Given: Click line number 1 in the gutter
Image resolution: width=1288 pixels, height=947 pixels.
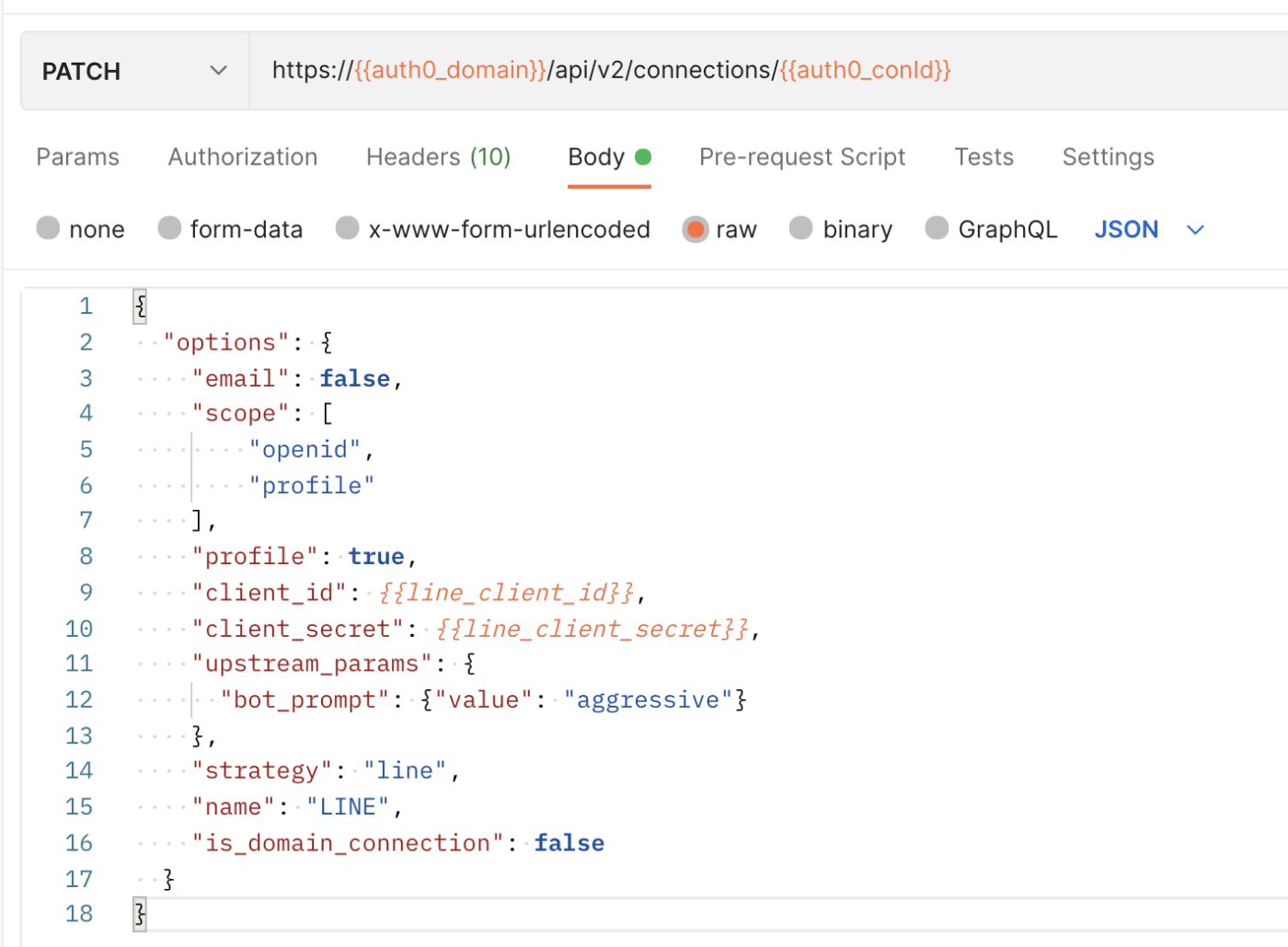Looking at the screenshot, I should (86, 306).
